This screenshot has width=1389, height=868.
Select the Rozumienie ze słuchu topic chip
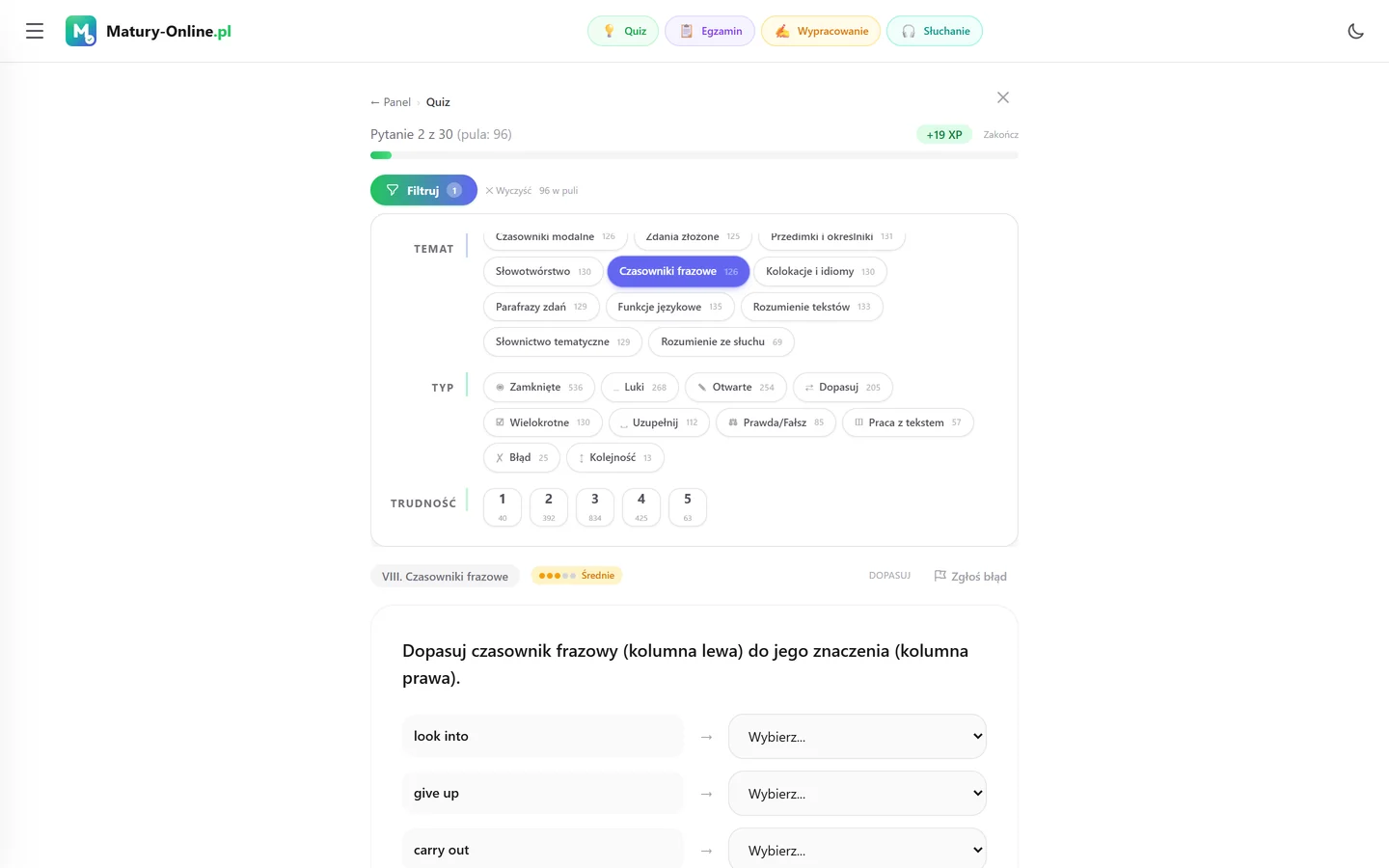722,342
